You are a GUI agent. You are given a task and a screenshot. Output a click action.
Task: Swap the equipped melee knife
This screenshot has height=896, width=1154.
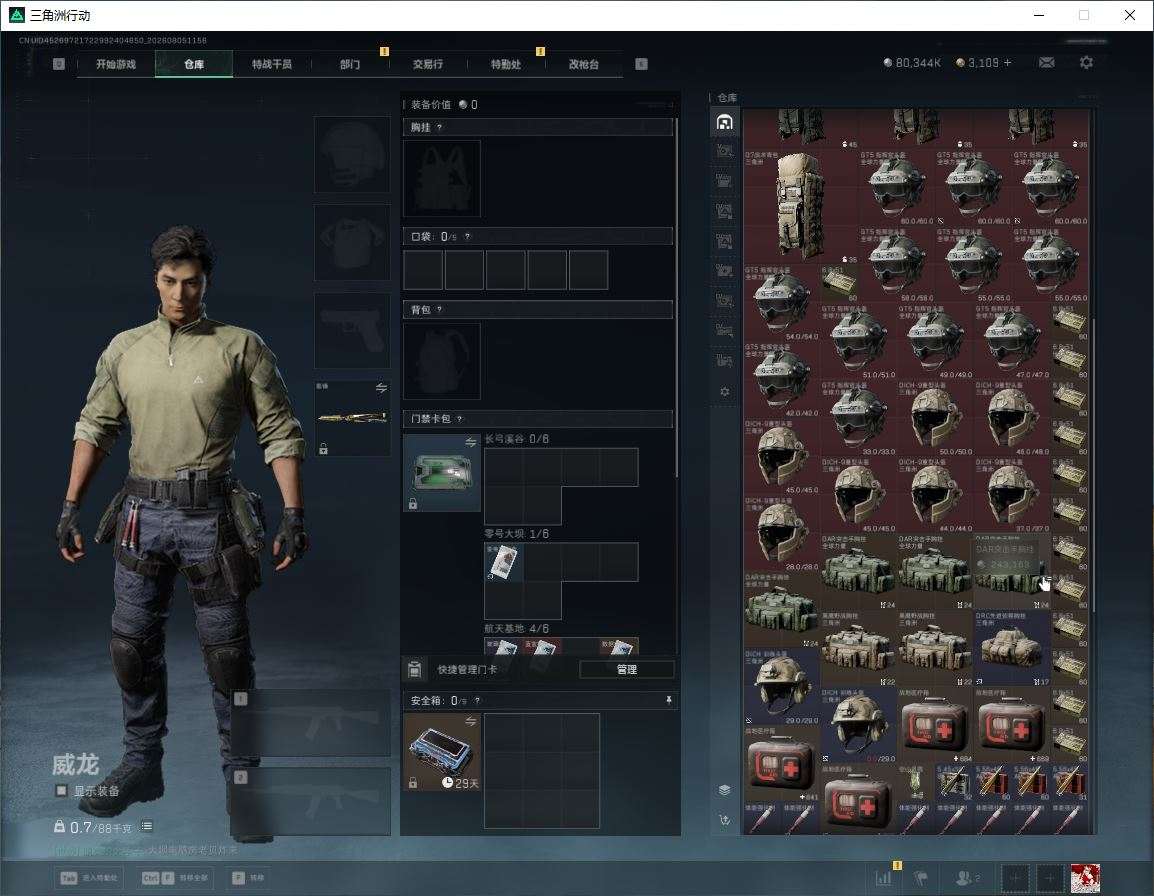[x=381, y=388]
